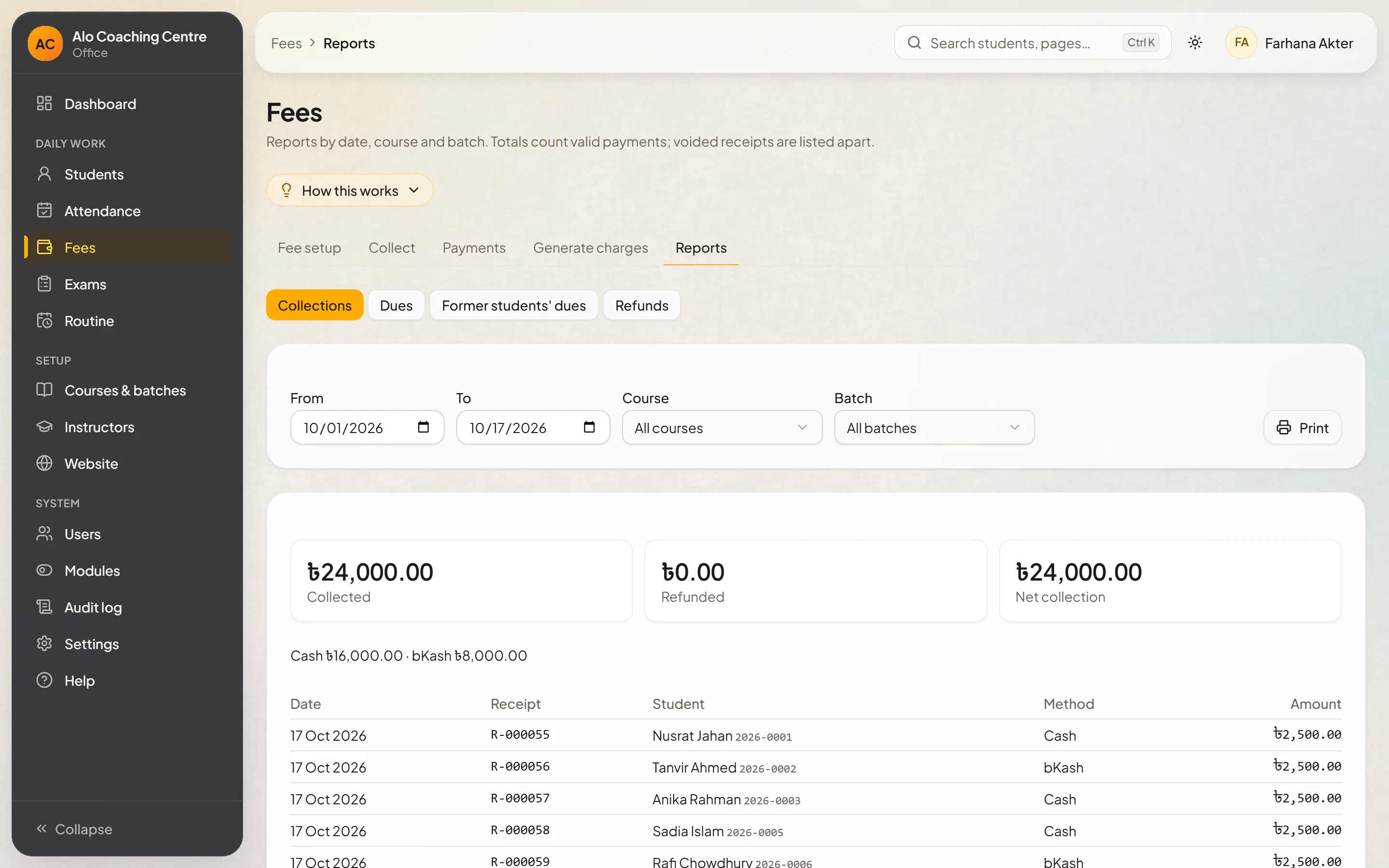This screenshot has width=1389, height=868.
Task: Open Settings from the sidebar
Action: (x=127, y=644)
